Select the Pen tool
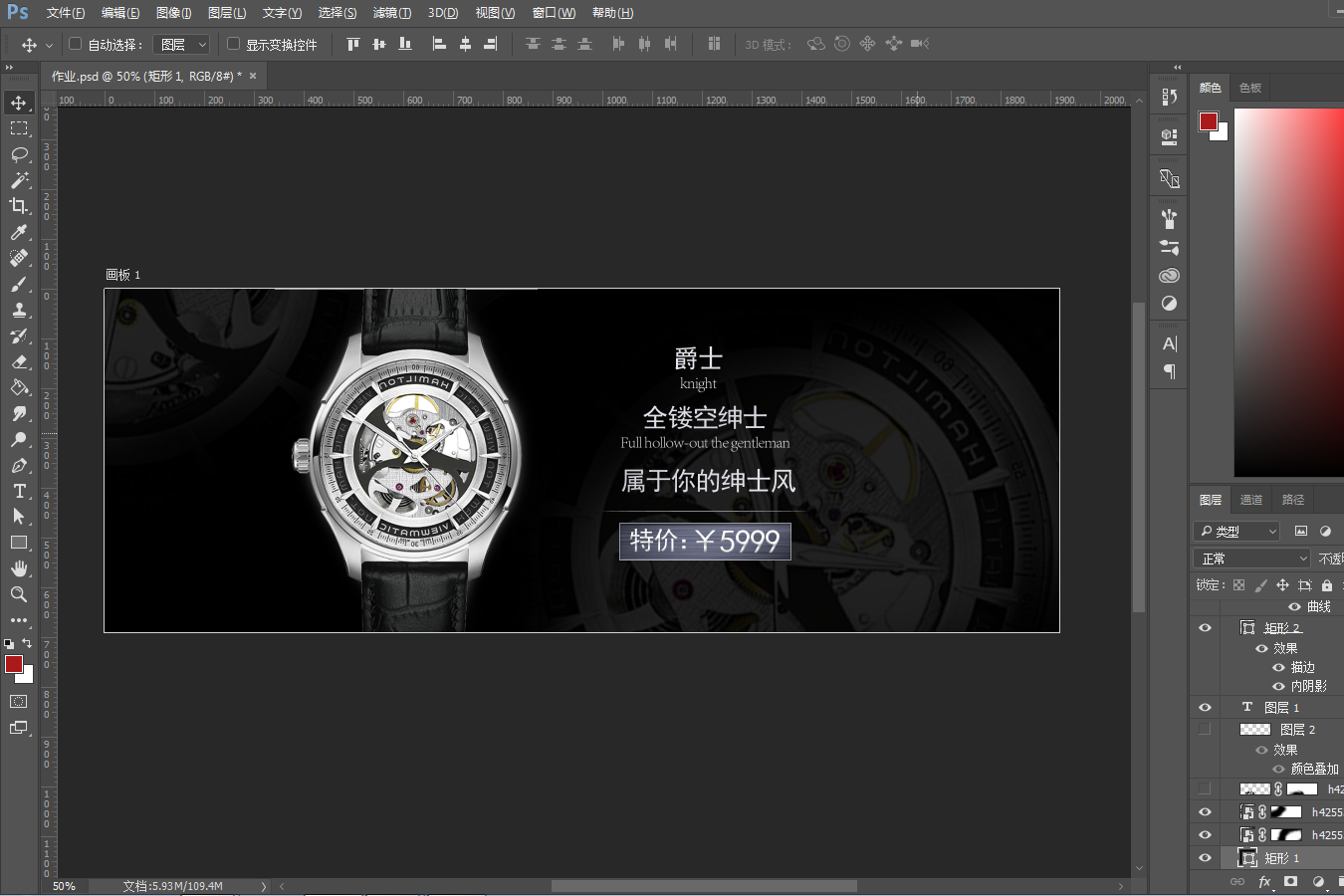The height and width of the screenshot is (896, 1344). (19, 465)
